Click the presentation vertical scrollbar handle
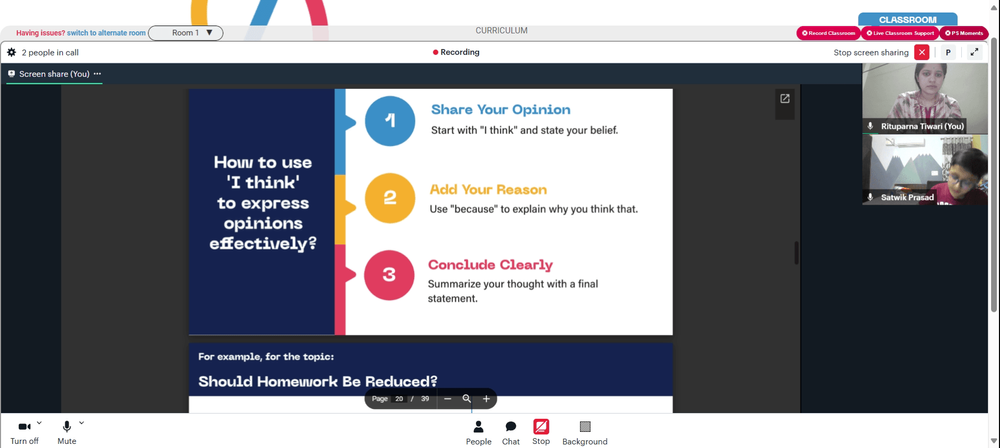The height and width of the screenshot is (448, 1000). (x=796, y=253)
